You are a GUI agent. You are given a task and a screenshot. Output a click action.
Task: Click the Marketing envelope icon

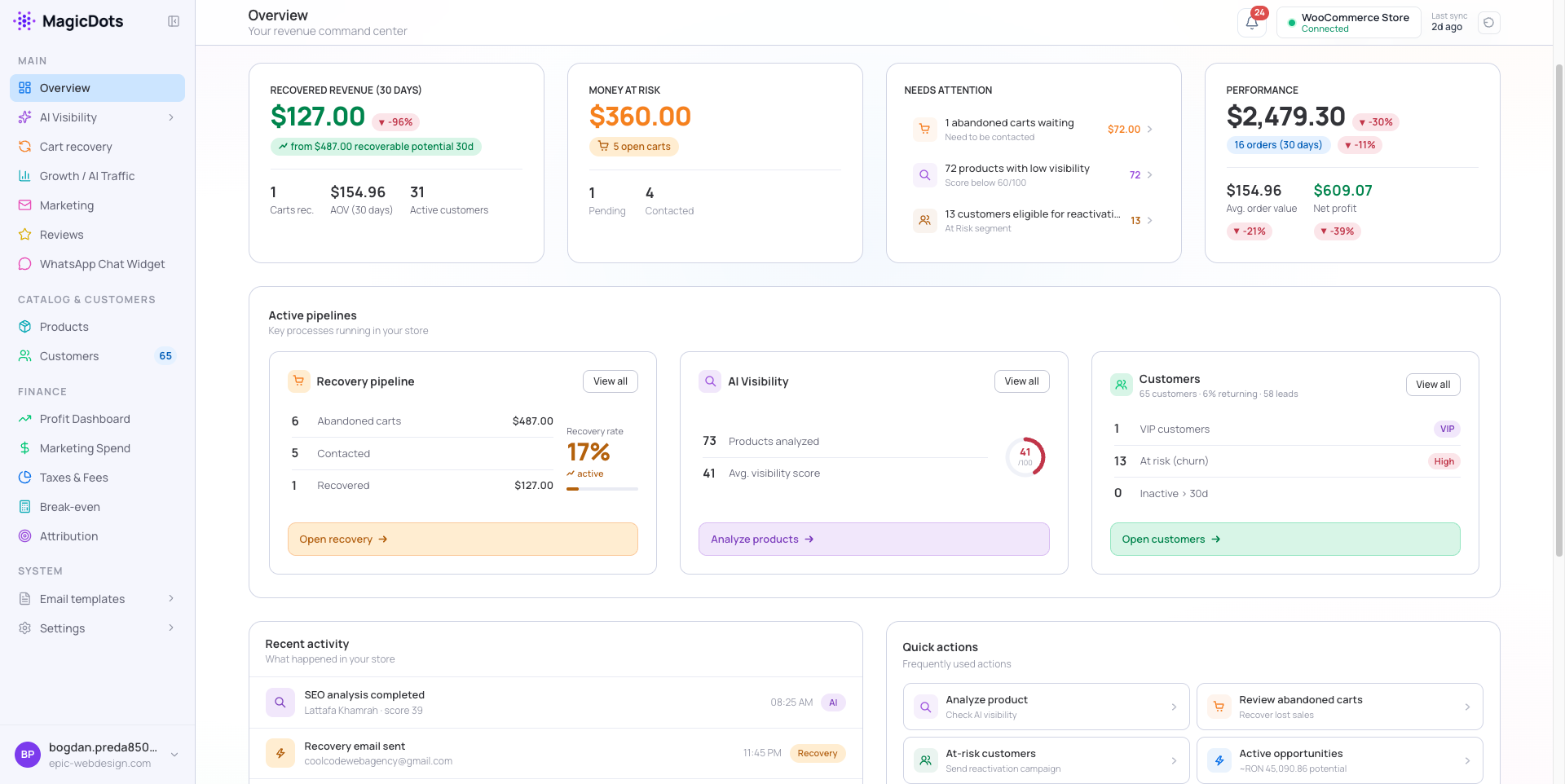[25, 205]
